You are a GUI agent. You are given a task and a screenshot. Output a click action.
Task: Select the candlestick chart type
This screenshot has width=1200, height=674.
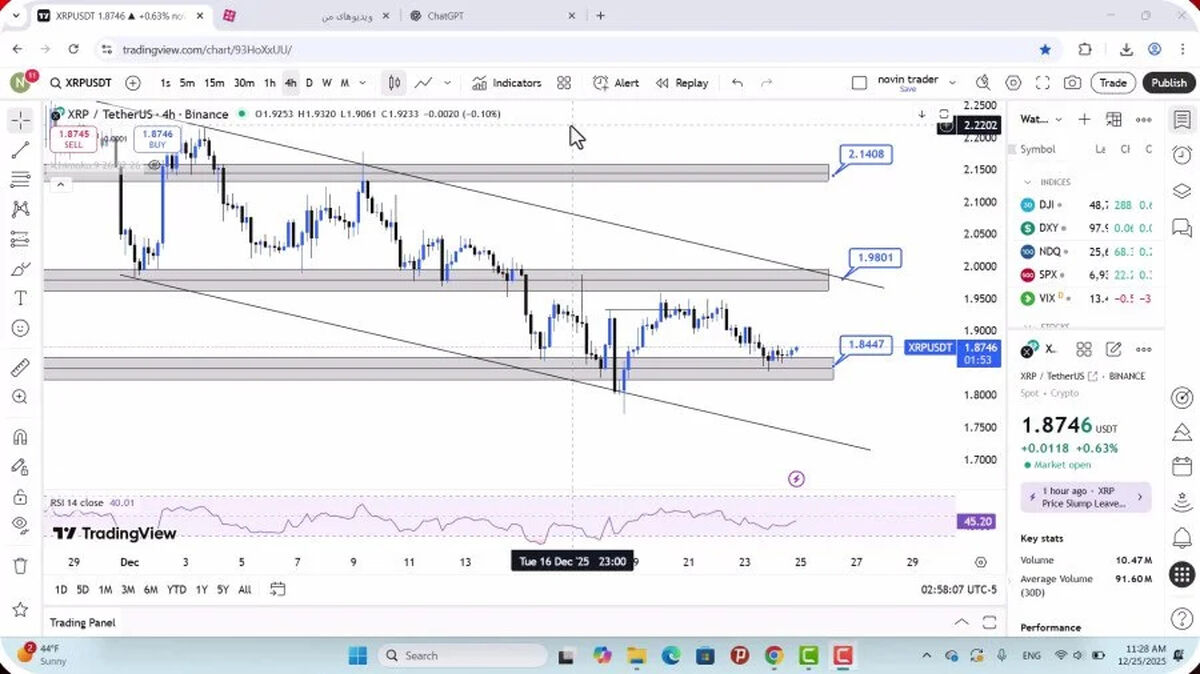point(395,83)
